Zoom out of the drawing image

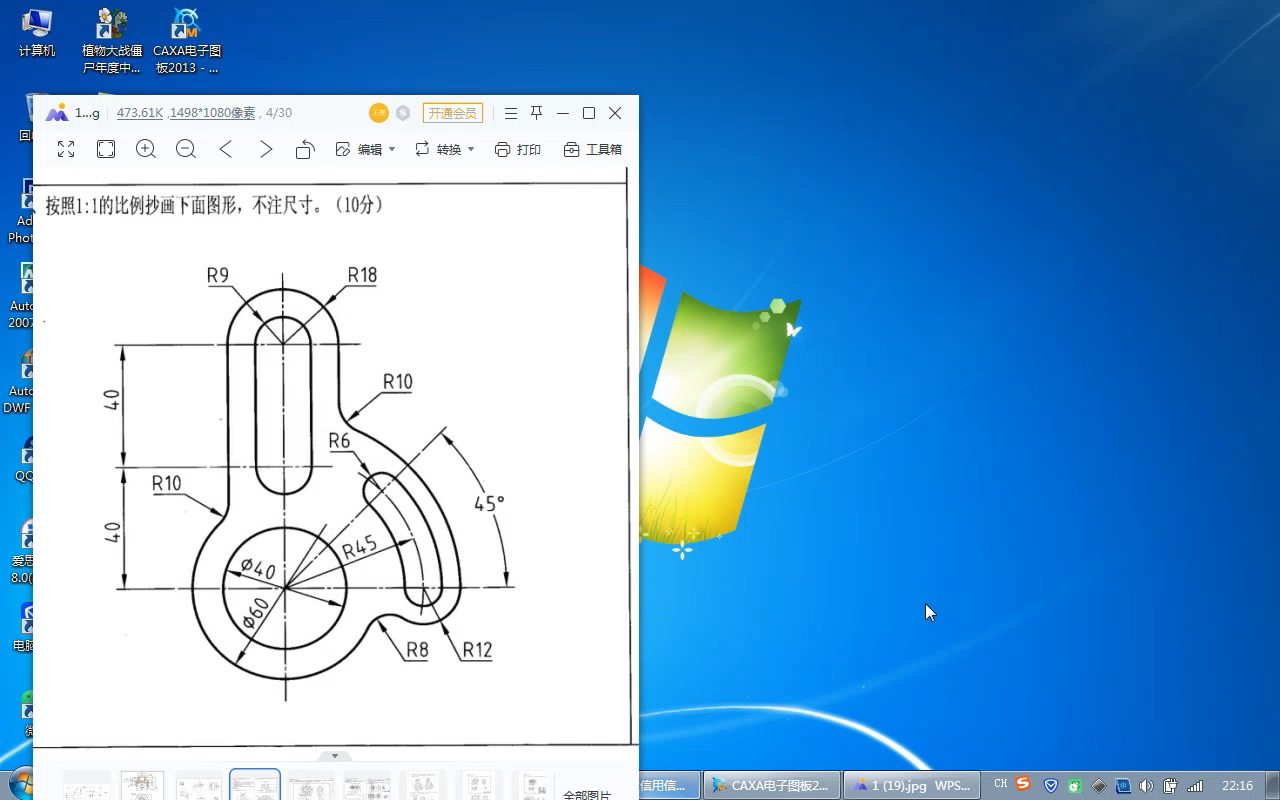coord(186,149)
